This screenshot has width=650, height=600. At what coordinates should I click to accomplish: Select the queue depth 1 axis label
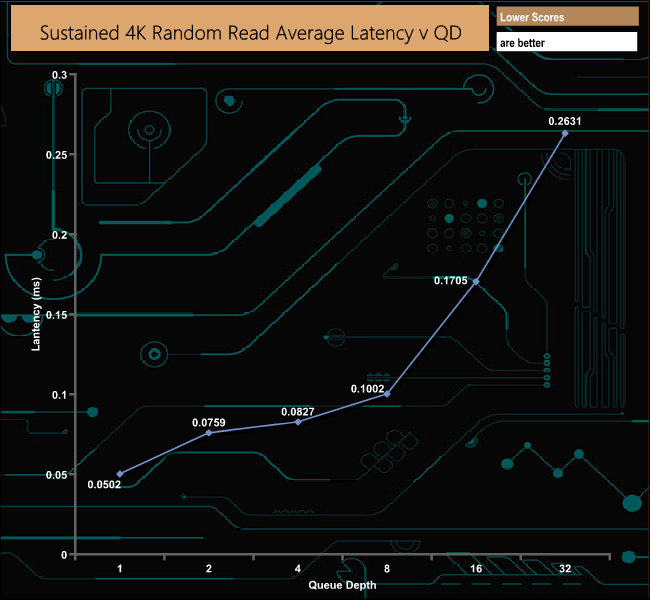pos(120,568)
